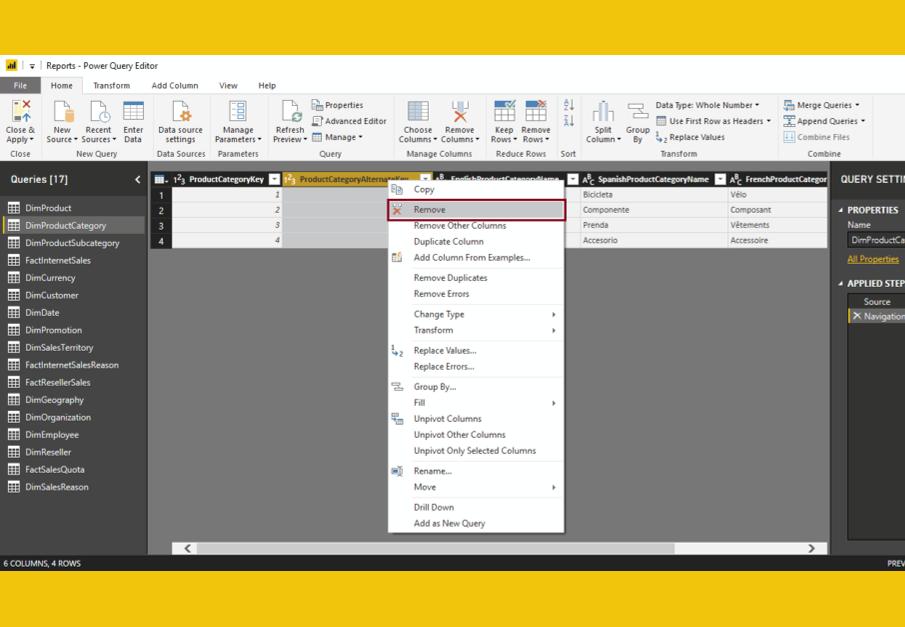The height and width of the screenshot is (627, 905).
Task: Click the Keep Rows icon
Action: 504,112
